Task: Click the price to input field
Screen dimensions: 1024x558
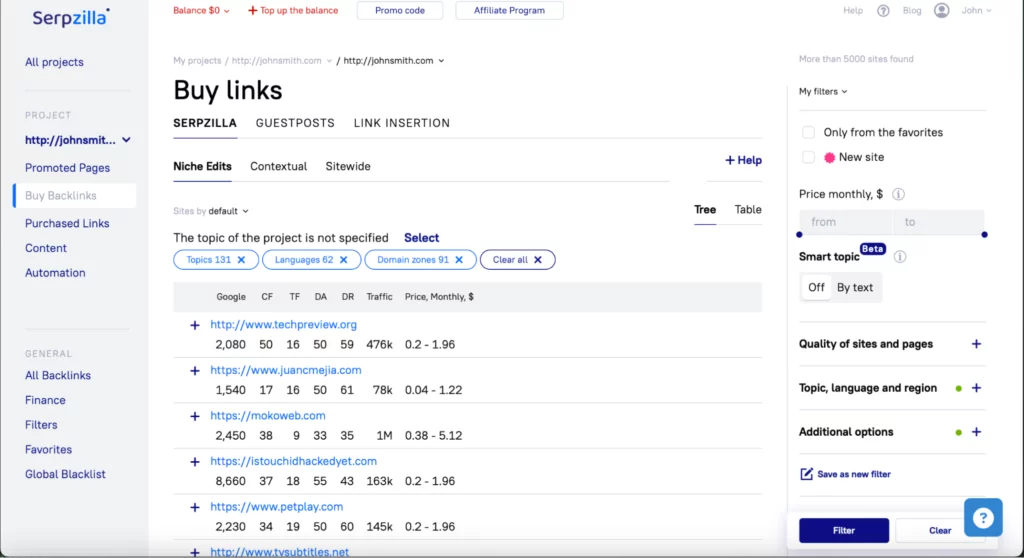Action: pyautogui.click(x=938, y=222)
